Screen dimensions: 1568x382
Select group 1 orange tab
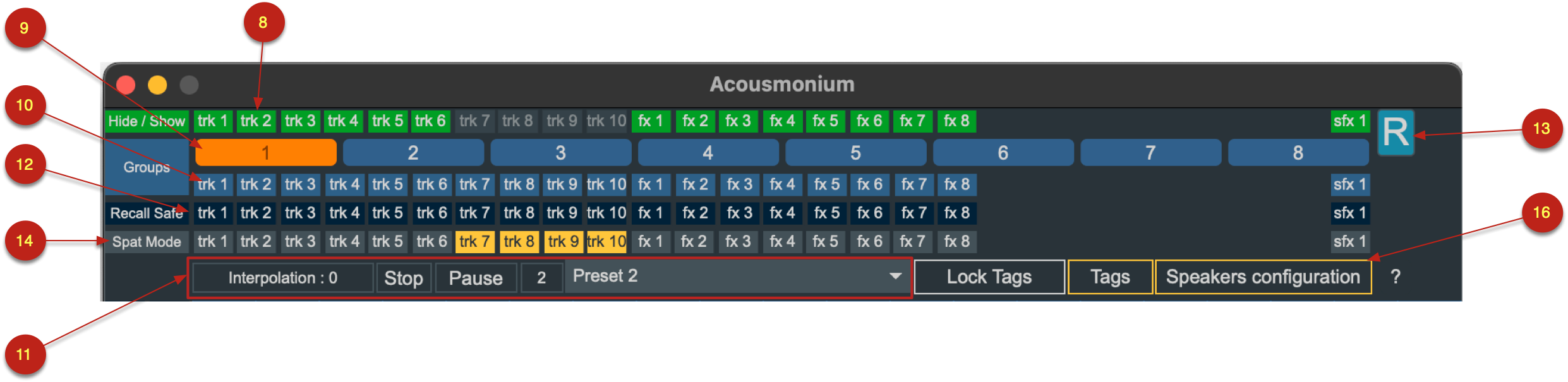click(266, 153)
